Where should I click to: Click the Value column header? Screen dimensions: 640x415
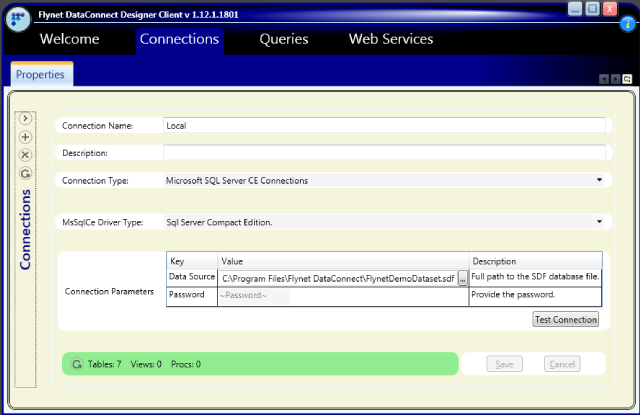343,261
